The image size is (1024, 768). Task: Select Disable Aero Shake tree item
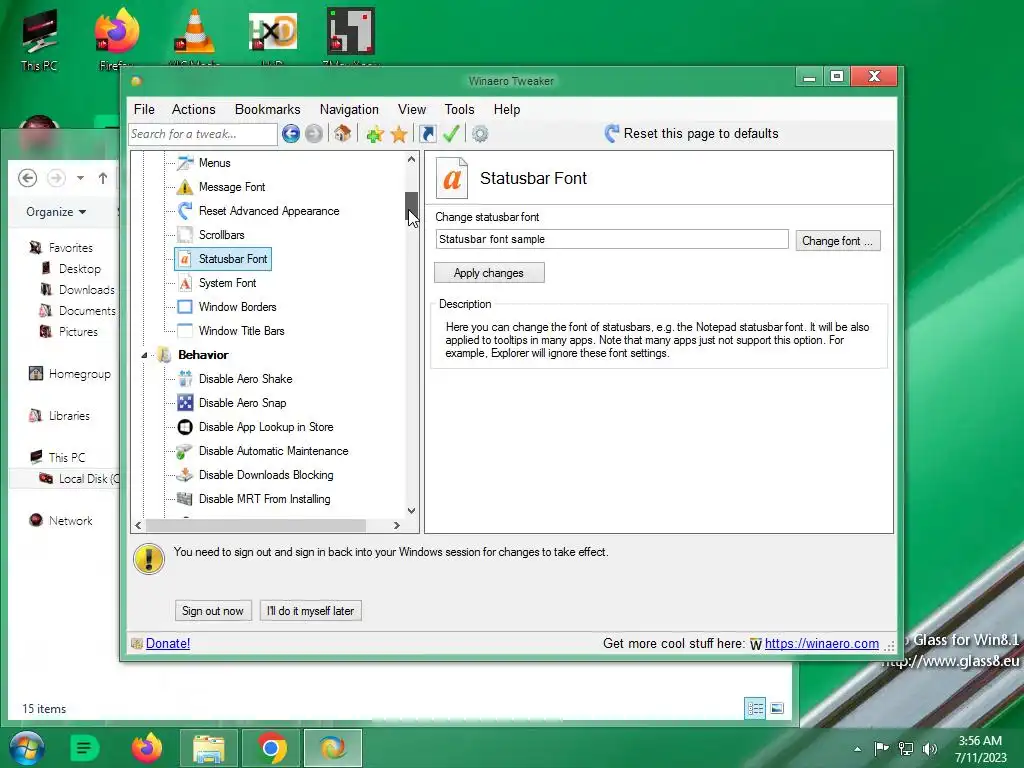[x=246, y=379]
